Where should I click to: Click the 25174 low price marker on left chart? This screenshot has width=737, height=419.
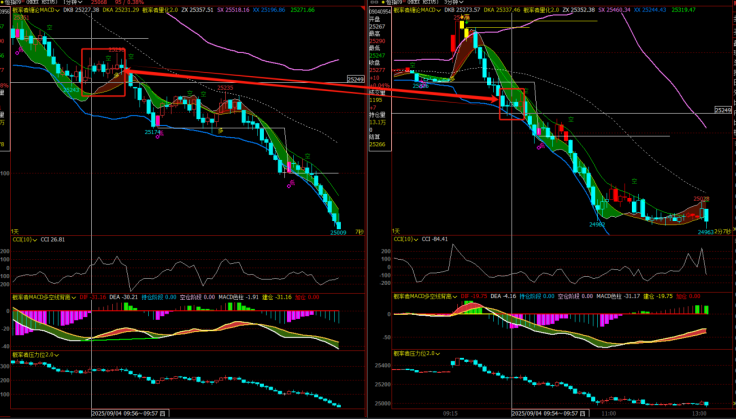click(x=152, y=132)
